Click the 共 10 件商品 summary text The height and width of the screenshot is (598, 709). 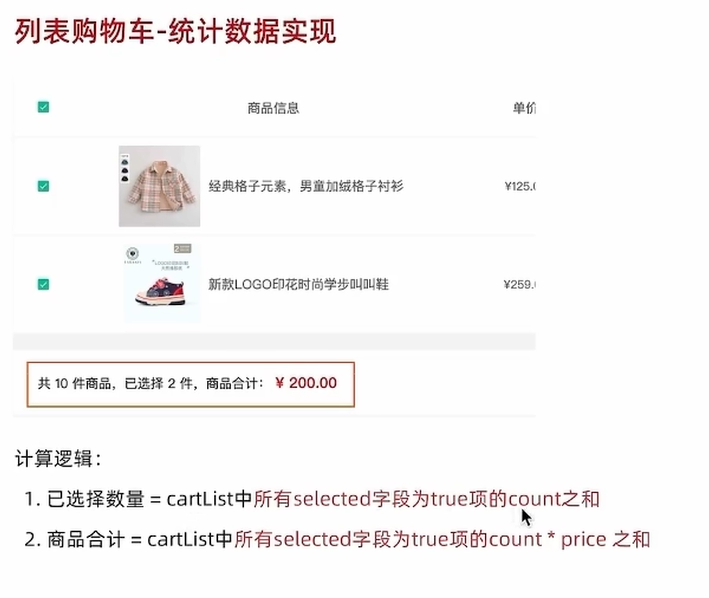(74, 384)
